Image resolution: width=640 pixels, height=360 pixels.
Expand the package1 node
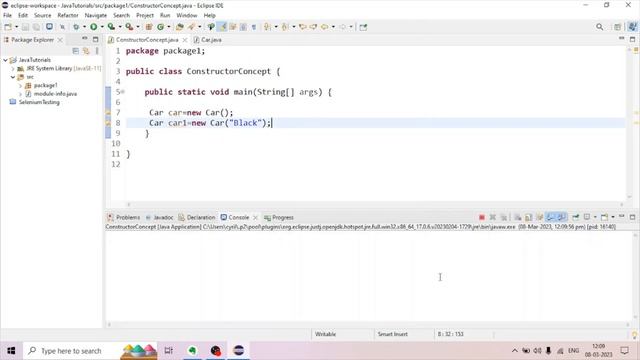point(20,86)
